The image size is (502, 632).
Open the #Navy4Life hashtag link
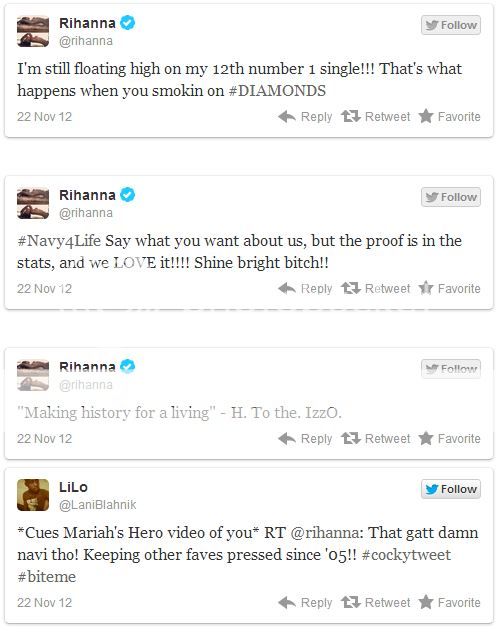[59, 241]
